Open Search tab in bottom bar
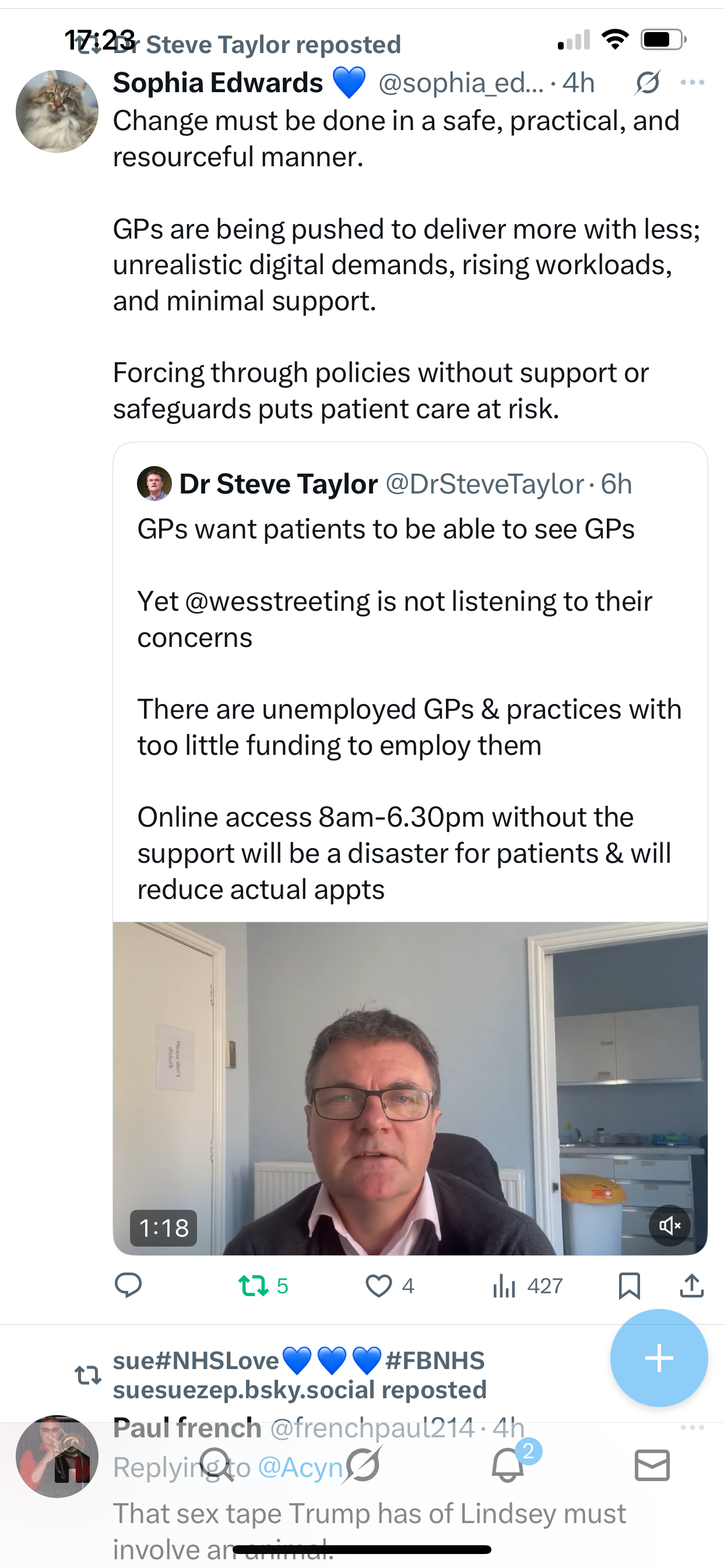The width and height of the screenshot is (724, 1568). (x=216, y=1465)
